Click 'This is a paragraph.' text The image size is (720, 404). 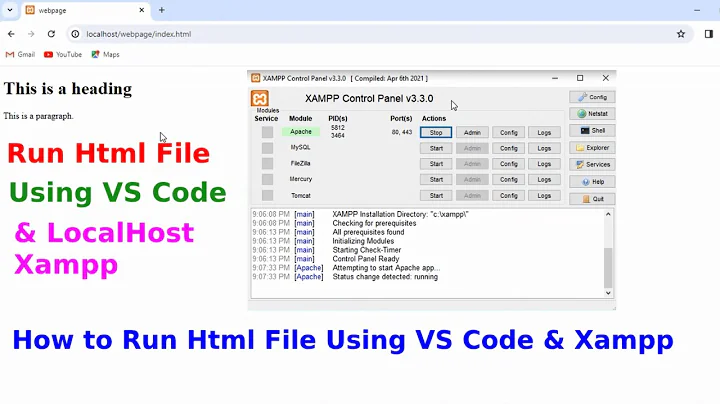(39, 116)
